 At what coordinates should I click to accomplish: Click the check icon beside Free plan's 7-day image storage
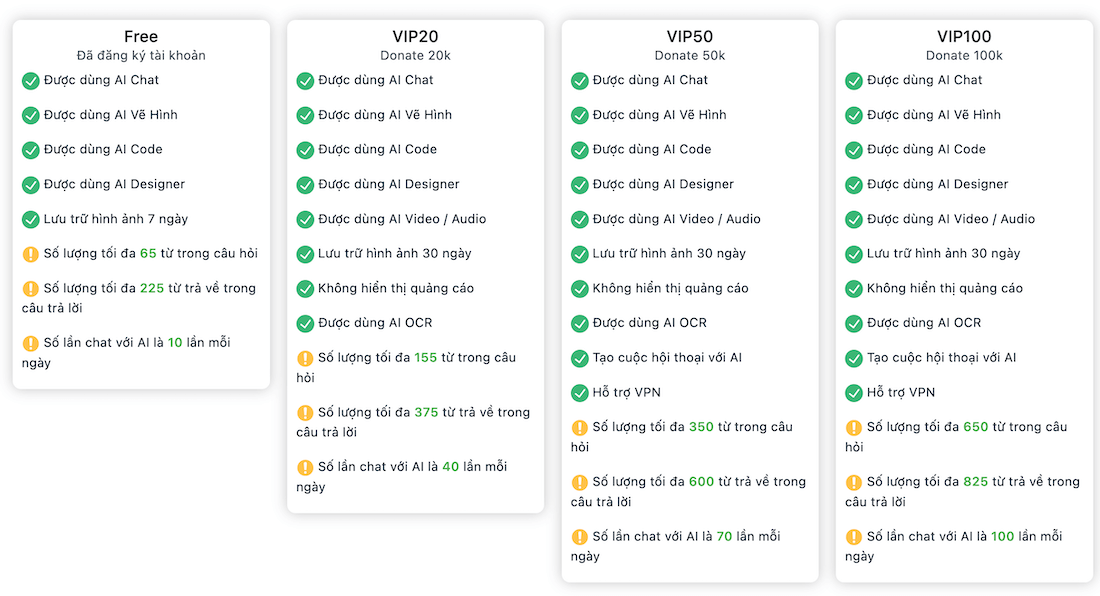coord(31,220)
